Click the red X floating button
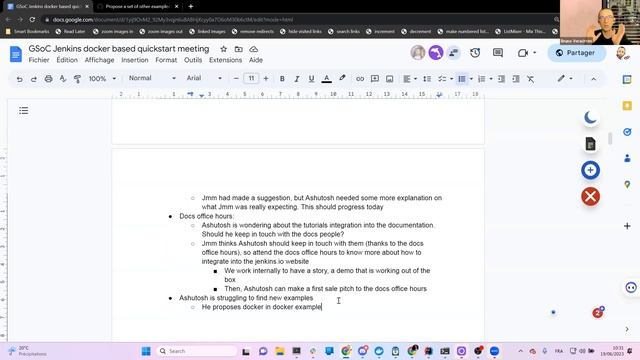The width and height of the screenshot is (640, 360). (590, 196)
